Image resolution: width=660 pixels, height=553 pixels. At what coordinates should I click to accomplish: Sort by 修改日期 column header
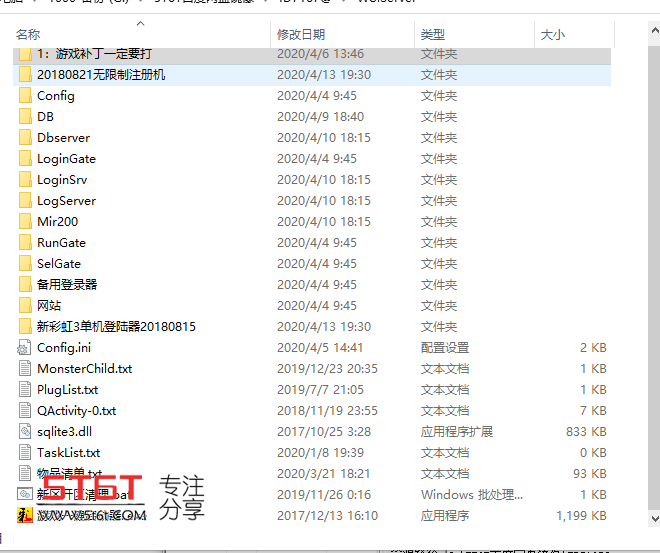(301, 35)
